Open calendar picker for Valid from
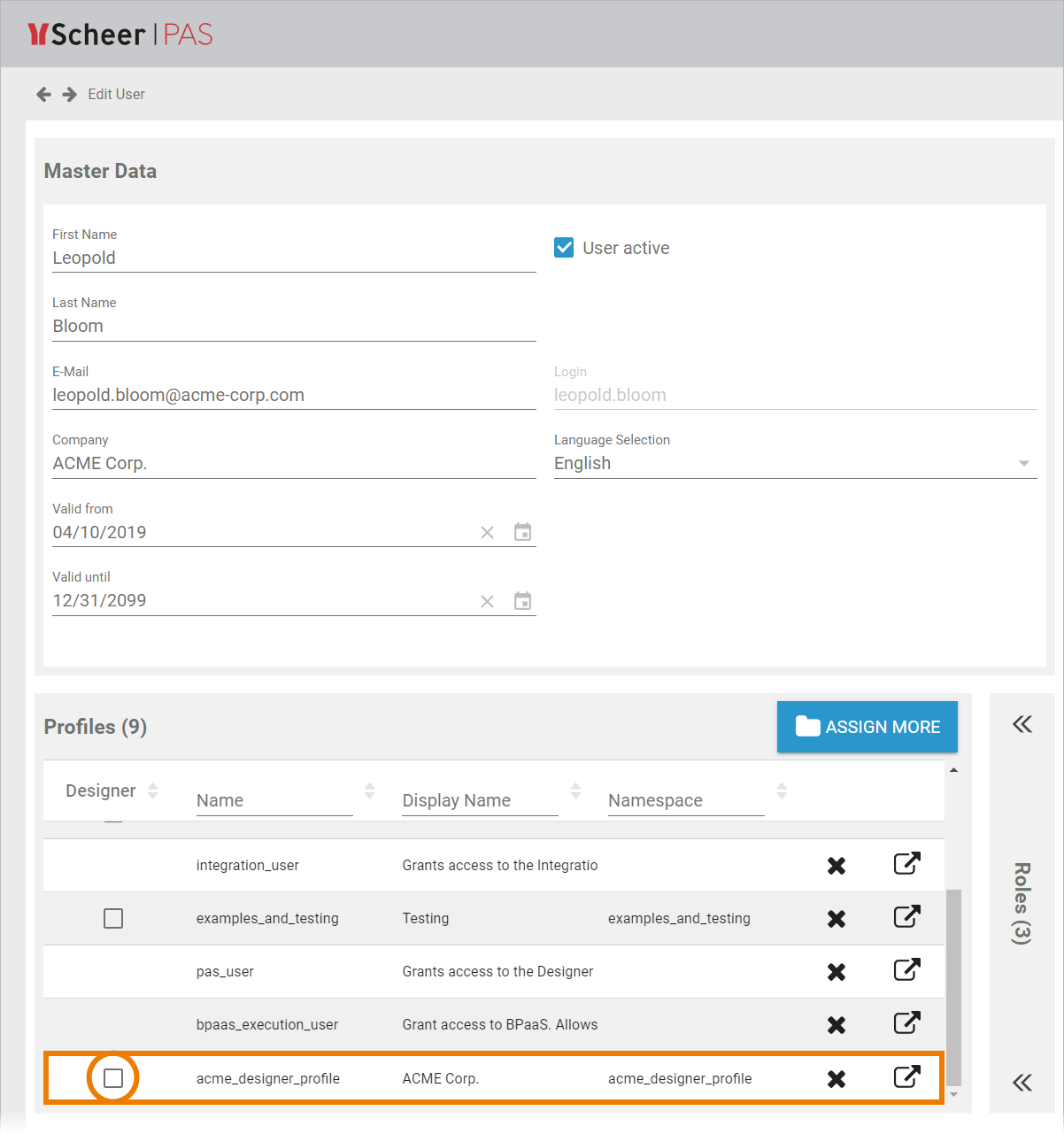1064x1134 pixels. [523, 532]
